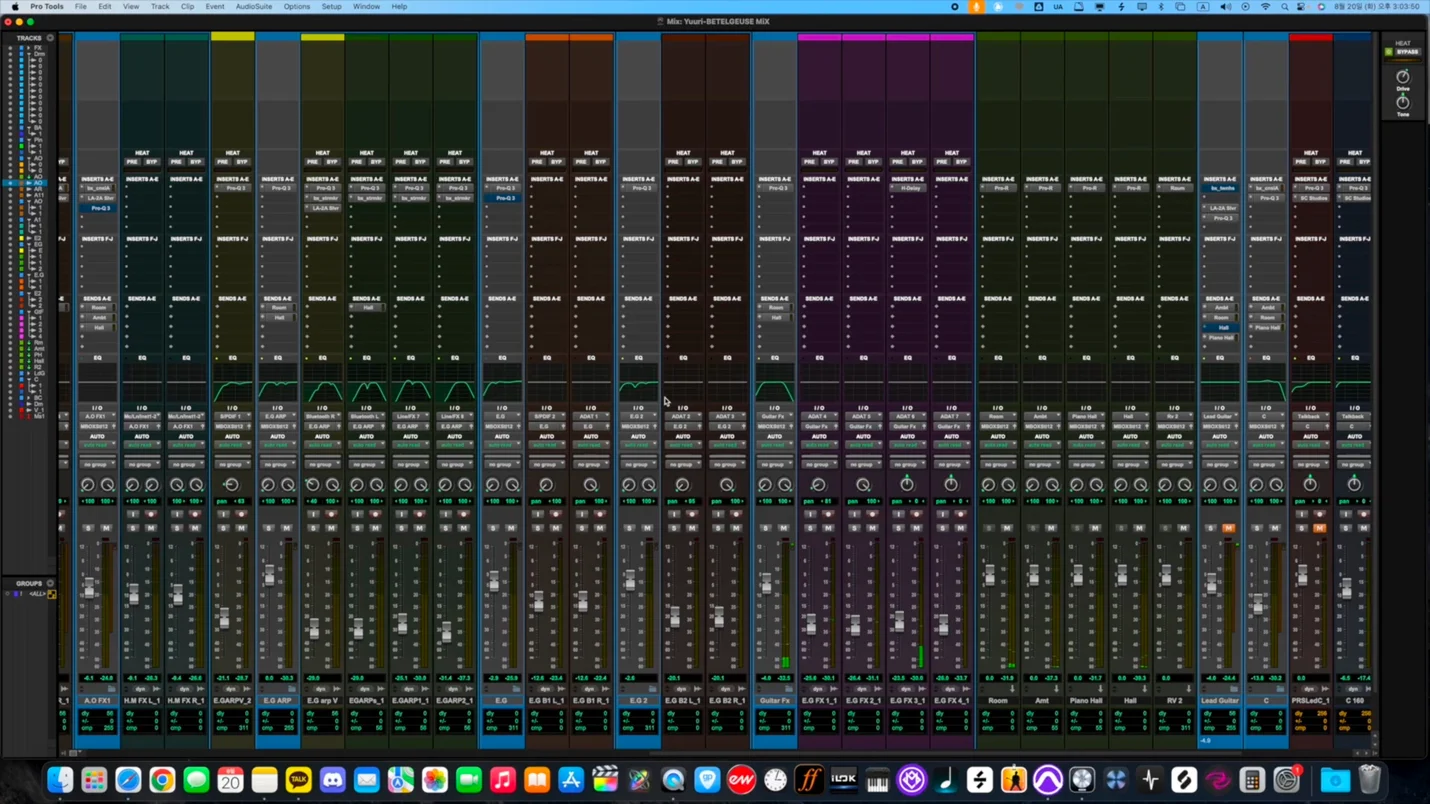Bypass the HEAT section at top right
Image resolution: width=1430 pixels, height=804 pixels.
(1408, 52)
